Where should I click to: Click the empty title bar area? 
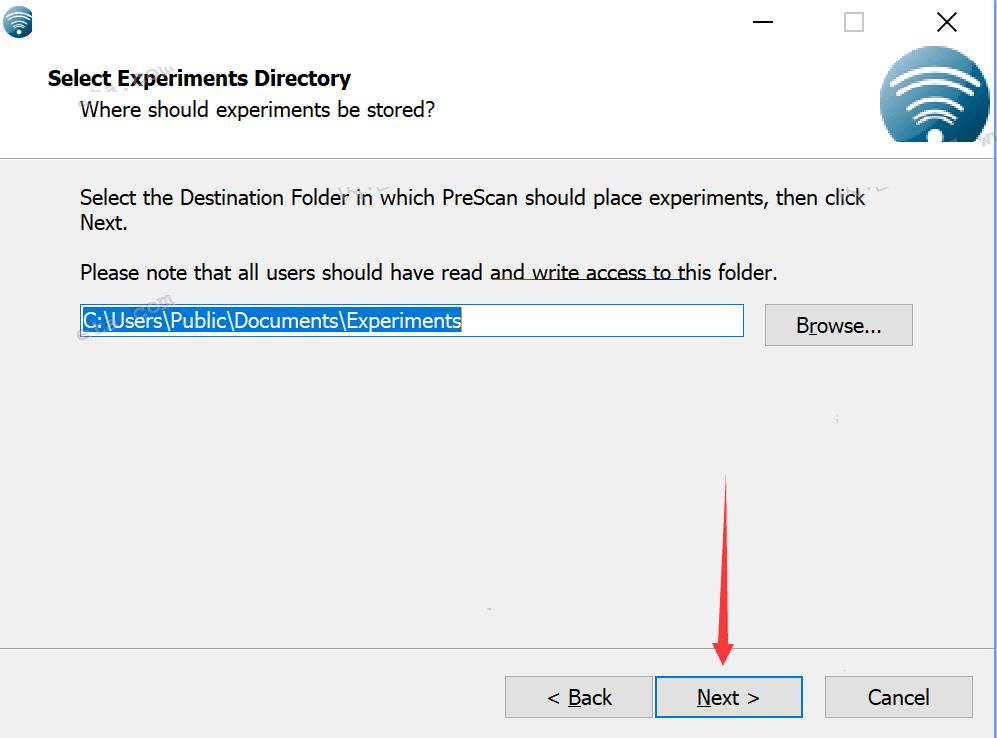coord(400,22)
